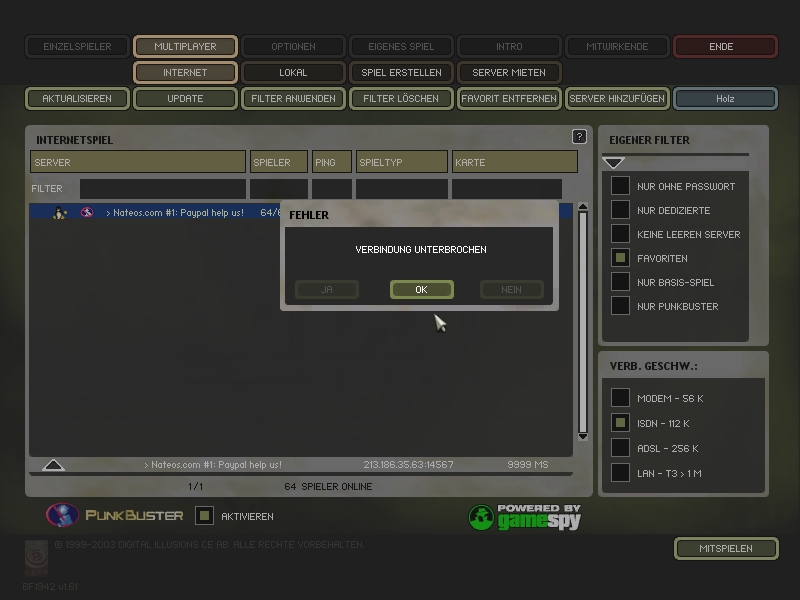
Task: Click the Server filter input field
Action: [163, 189]
